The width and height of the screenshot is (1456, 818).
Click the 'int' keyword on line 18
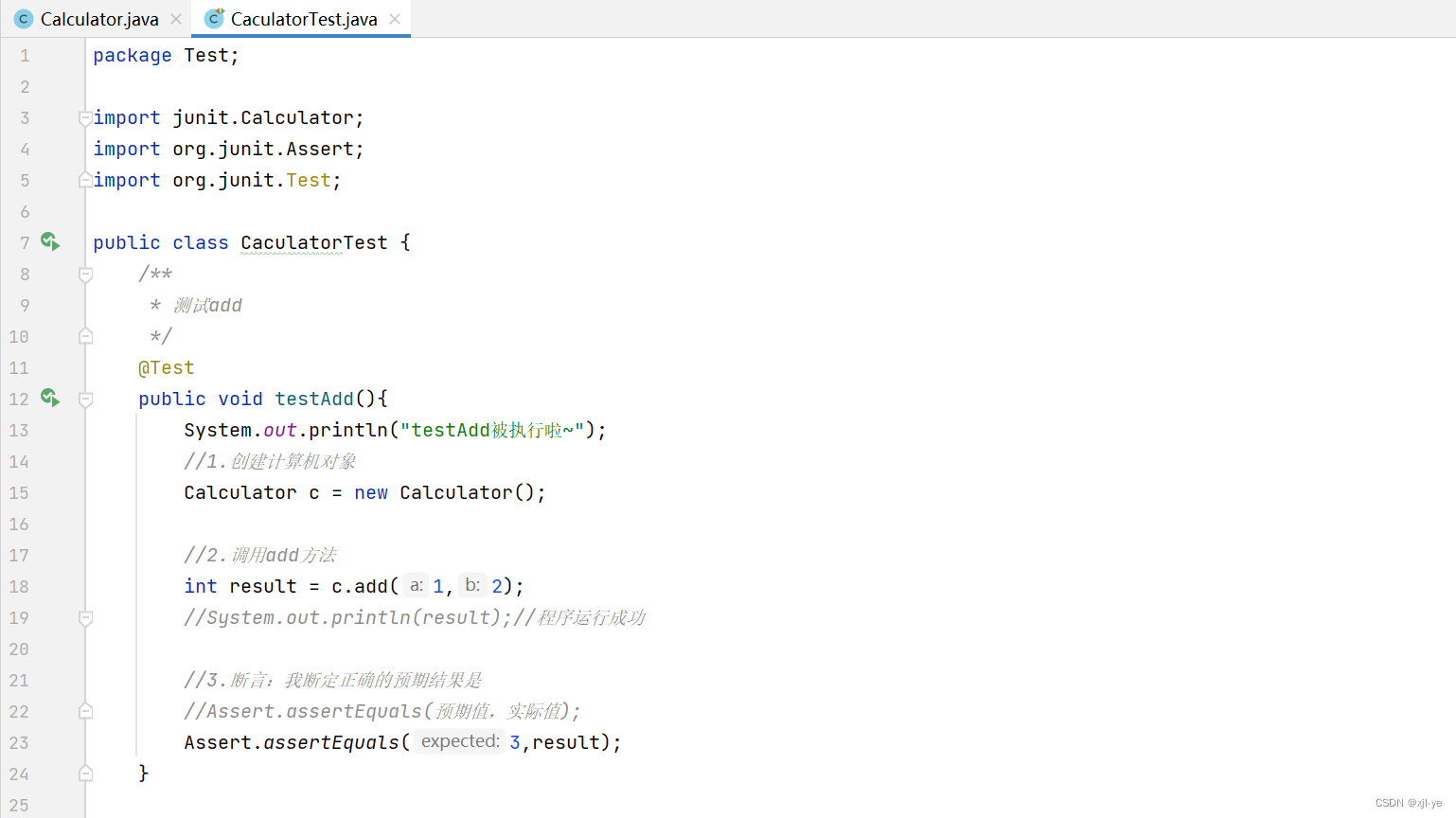201,586
